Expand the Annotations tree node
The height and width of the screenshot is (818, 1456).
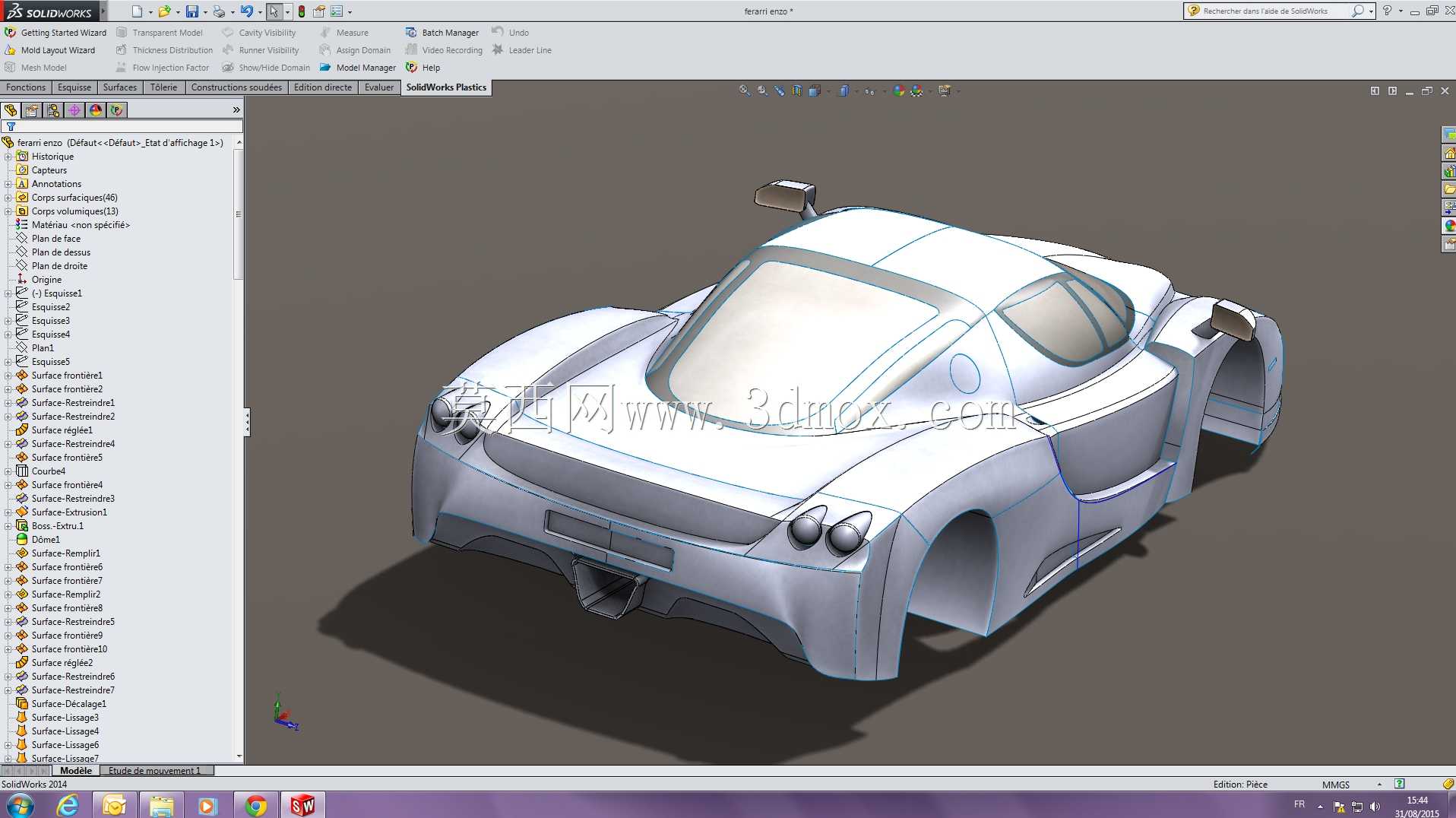pos(8,184)
